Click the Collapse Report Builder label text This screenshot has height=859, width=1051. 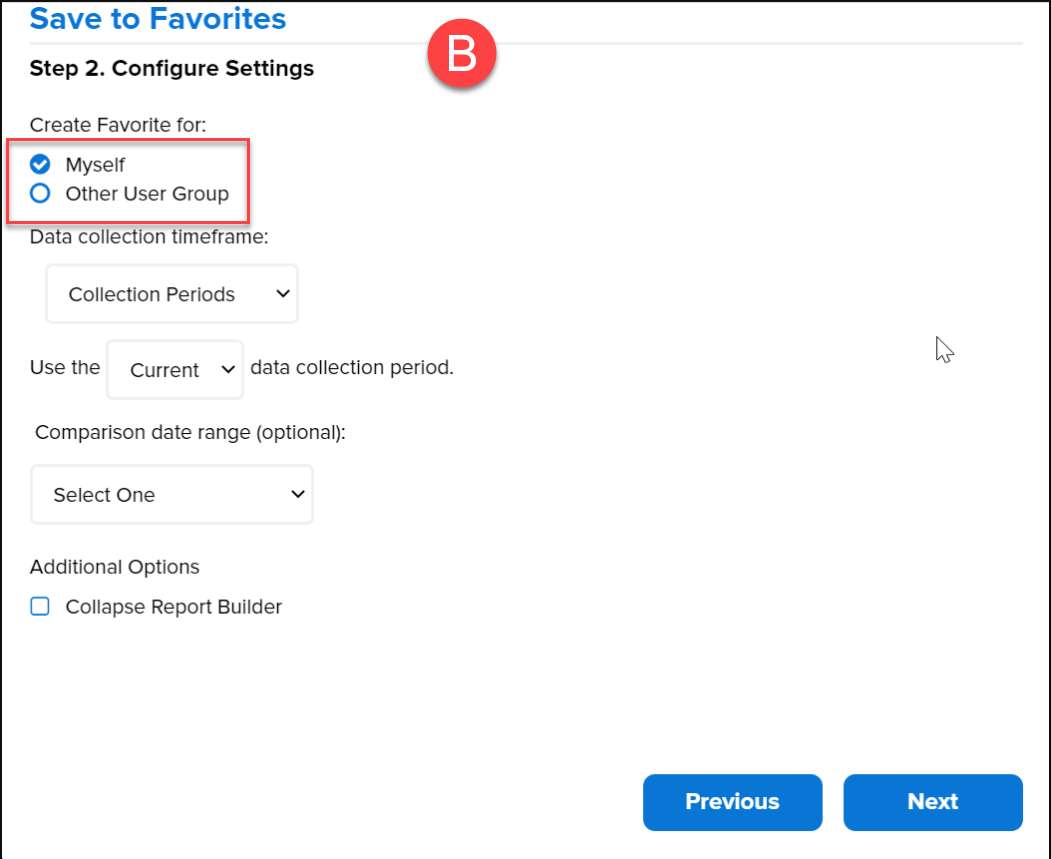pos(174,606)
